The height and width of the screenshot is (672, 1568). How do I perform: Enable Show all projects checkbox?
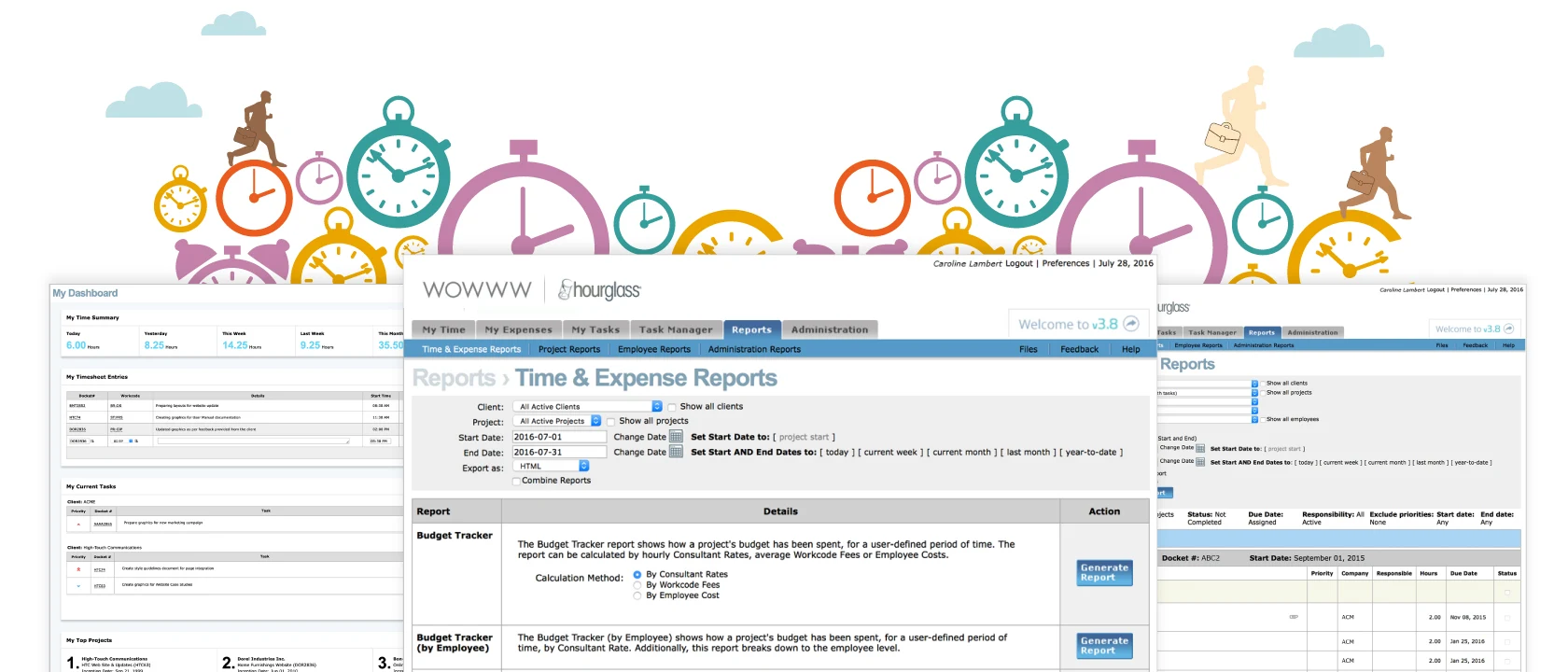pos(610,422)
